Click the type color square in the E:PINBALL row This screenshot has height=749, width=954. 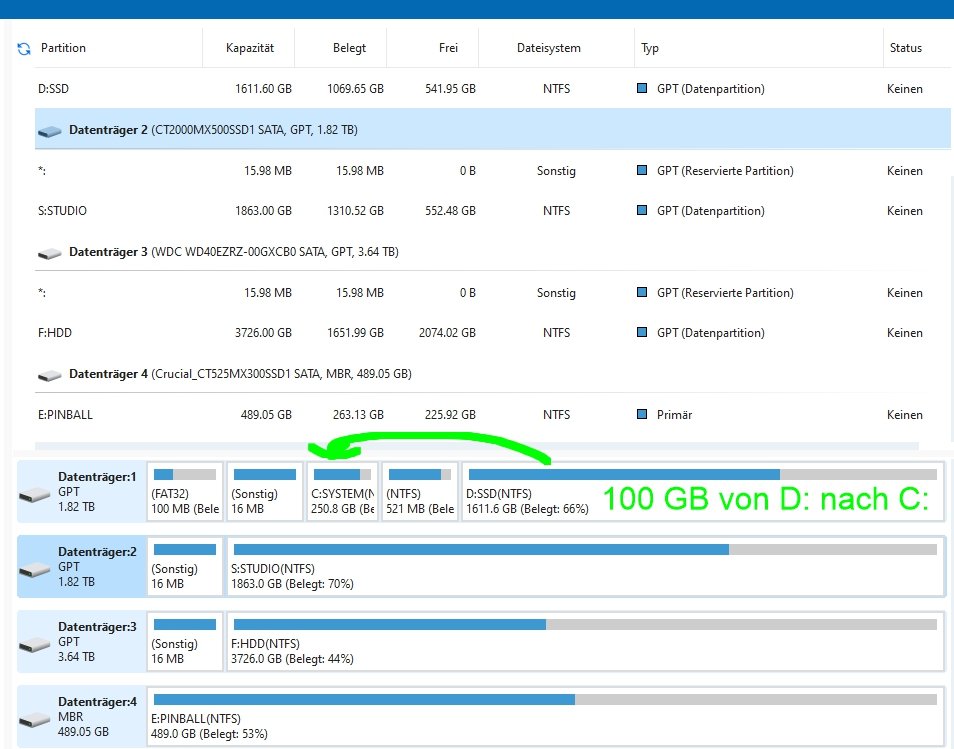click(x=641, y=414)
